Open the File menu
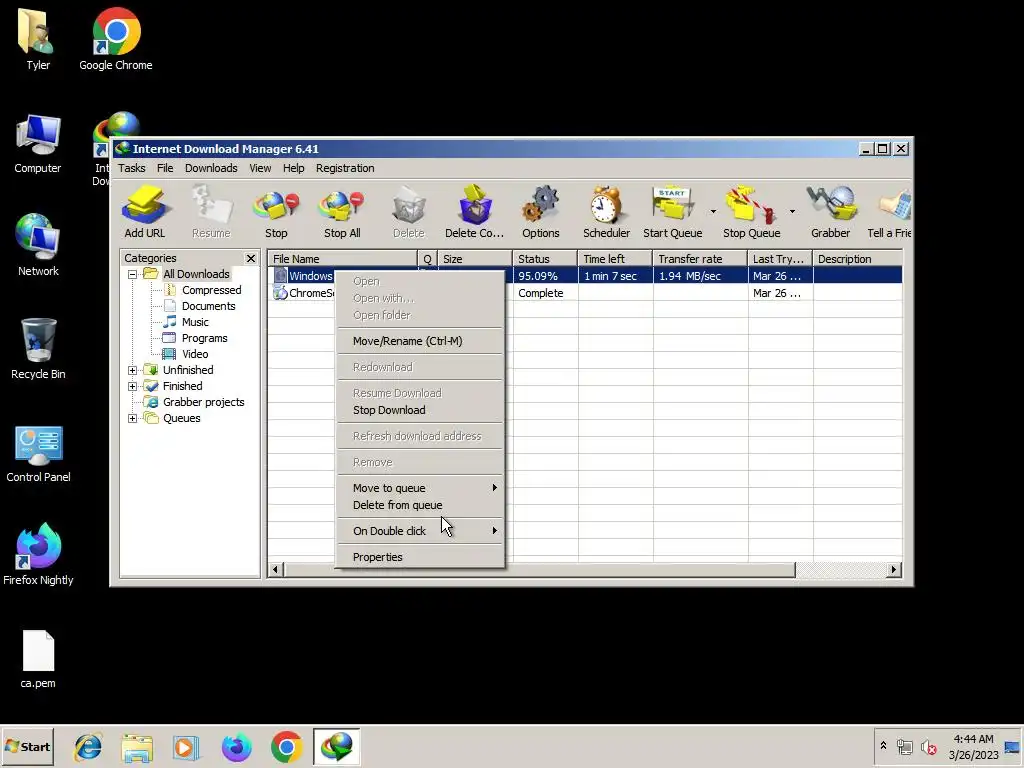The image size is (1024, 768). pyautogui.click(x=165, y=168)
